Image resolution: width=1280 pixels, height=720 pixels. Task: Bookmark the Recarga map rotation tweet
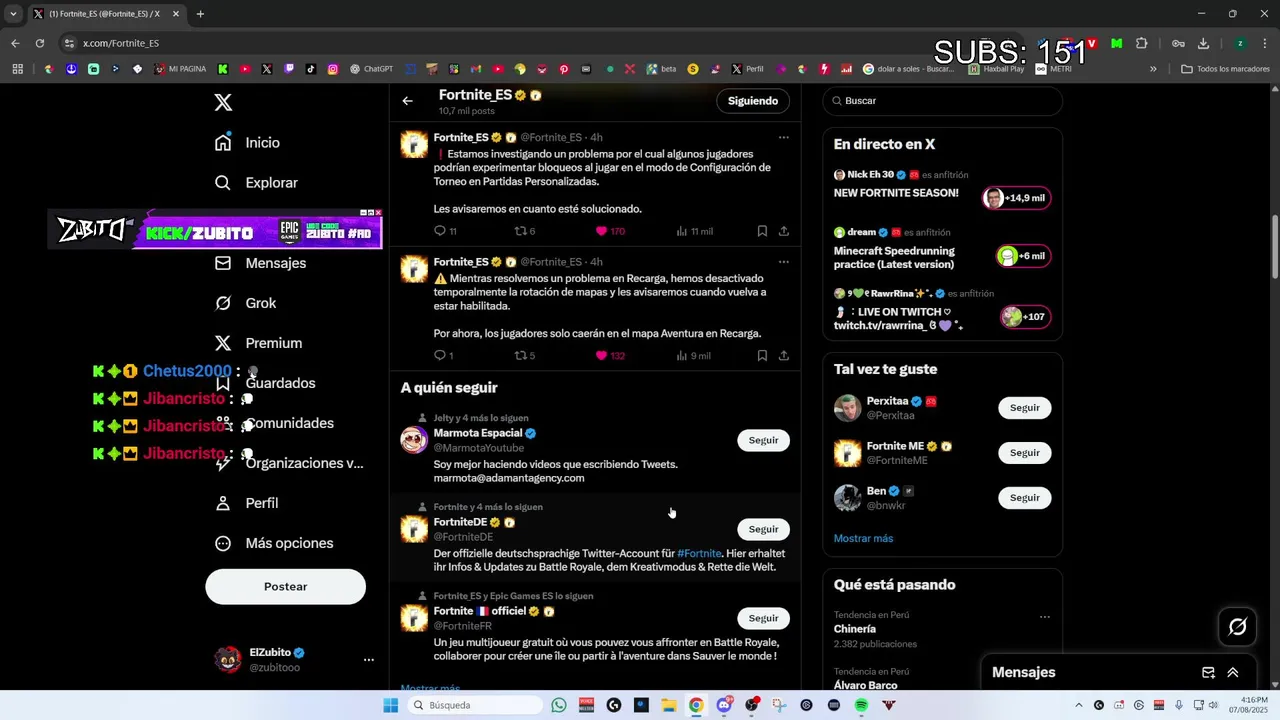click(x=762, y=355)
